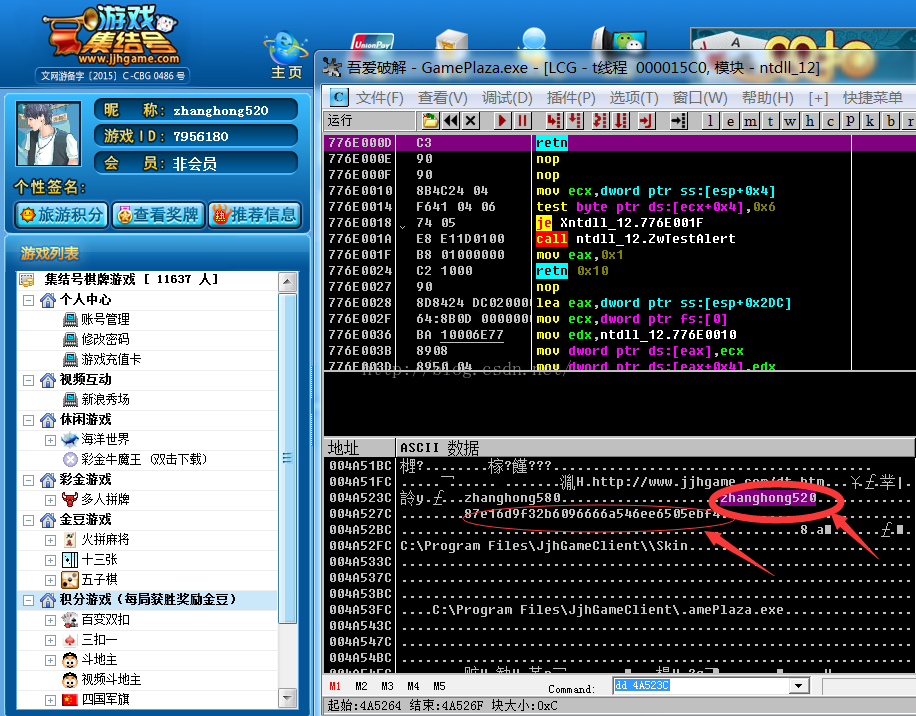Show the call stack with the 'k' button
This screenshot has height=716, width=916.
click(x=870, y=121)
